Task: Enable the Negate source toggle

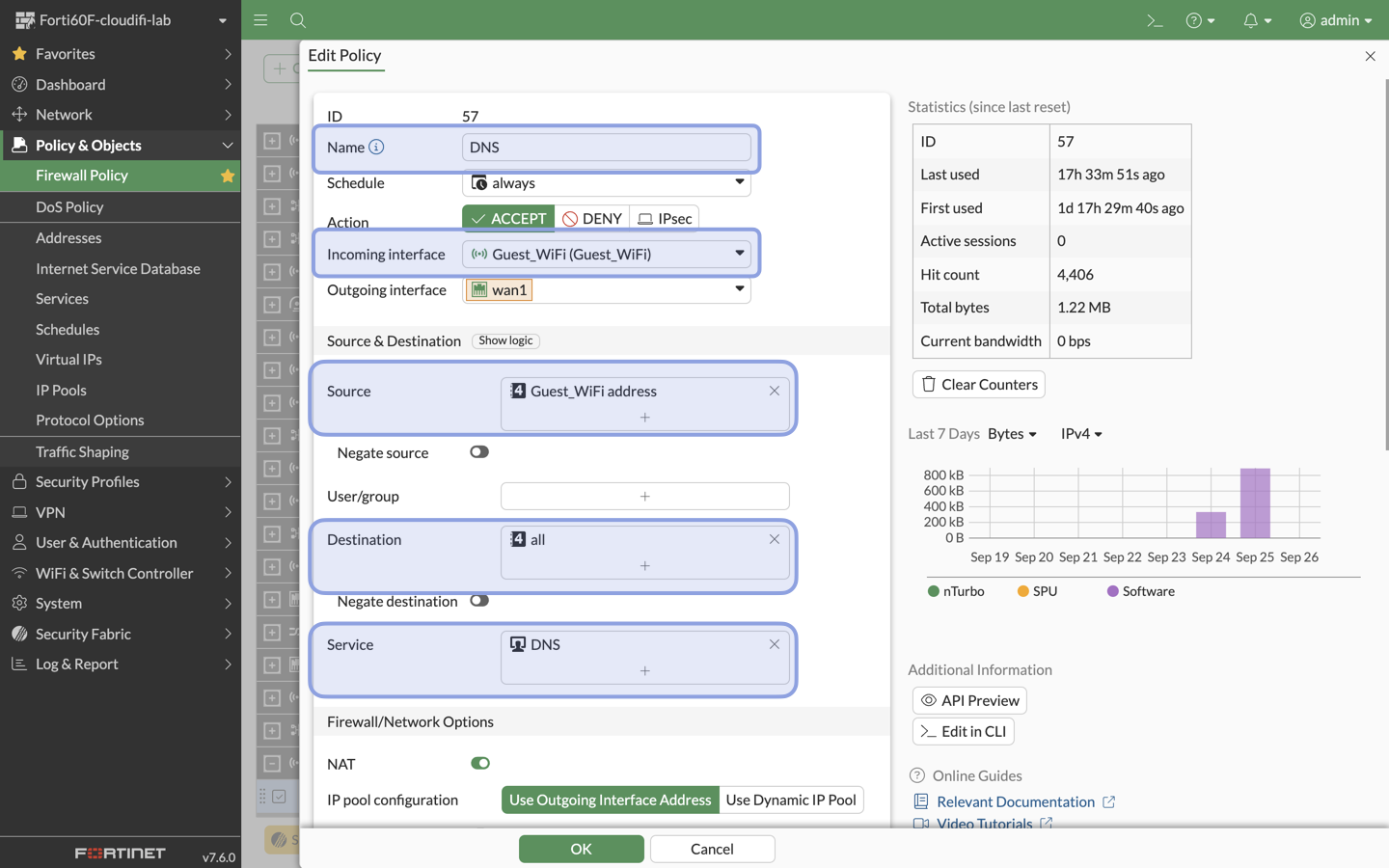Action: (x=479, y=452)
